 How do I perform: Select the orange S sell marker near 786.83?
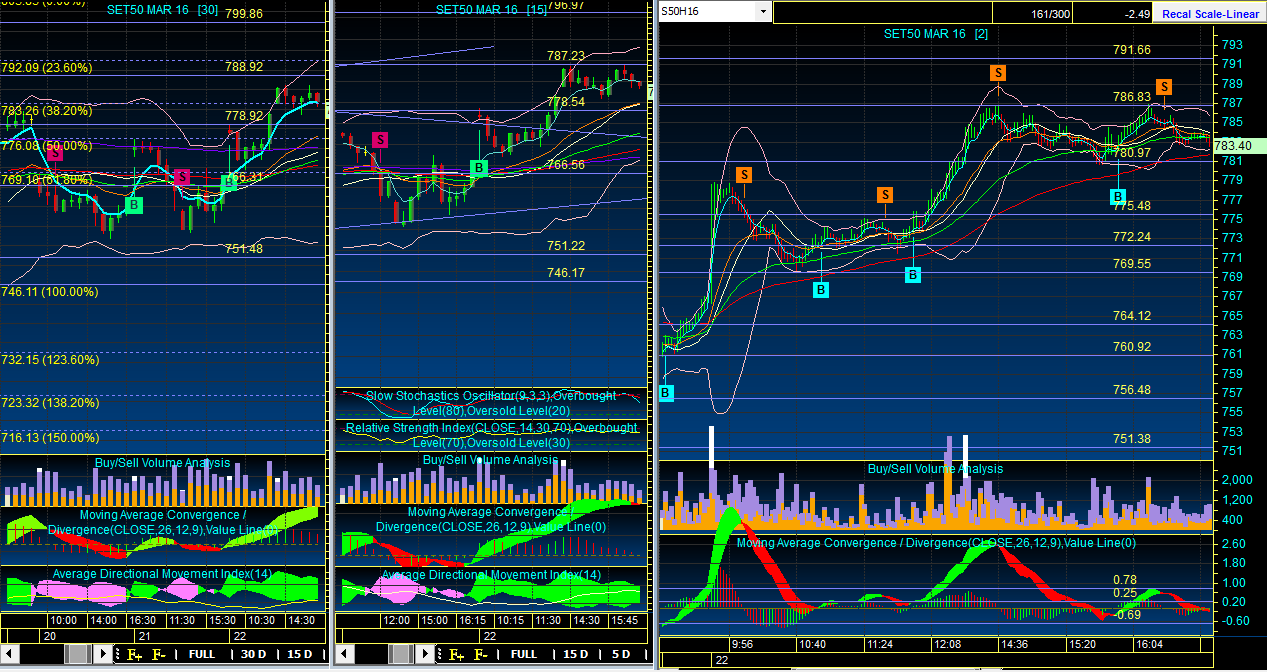tap(1163, 87)
